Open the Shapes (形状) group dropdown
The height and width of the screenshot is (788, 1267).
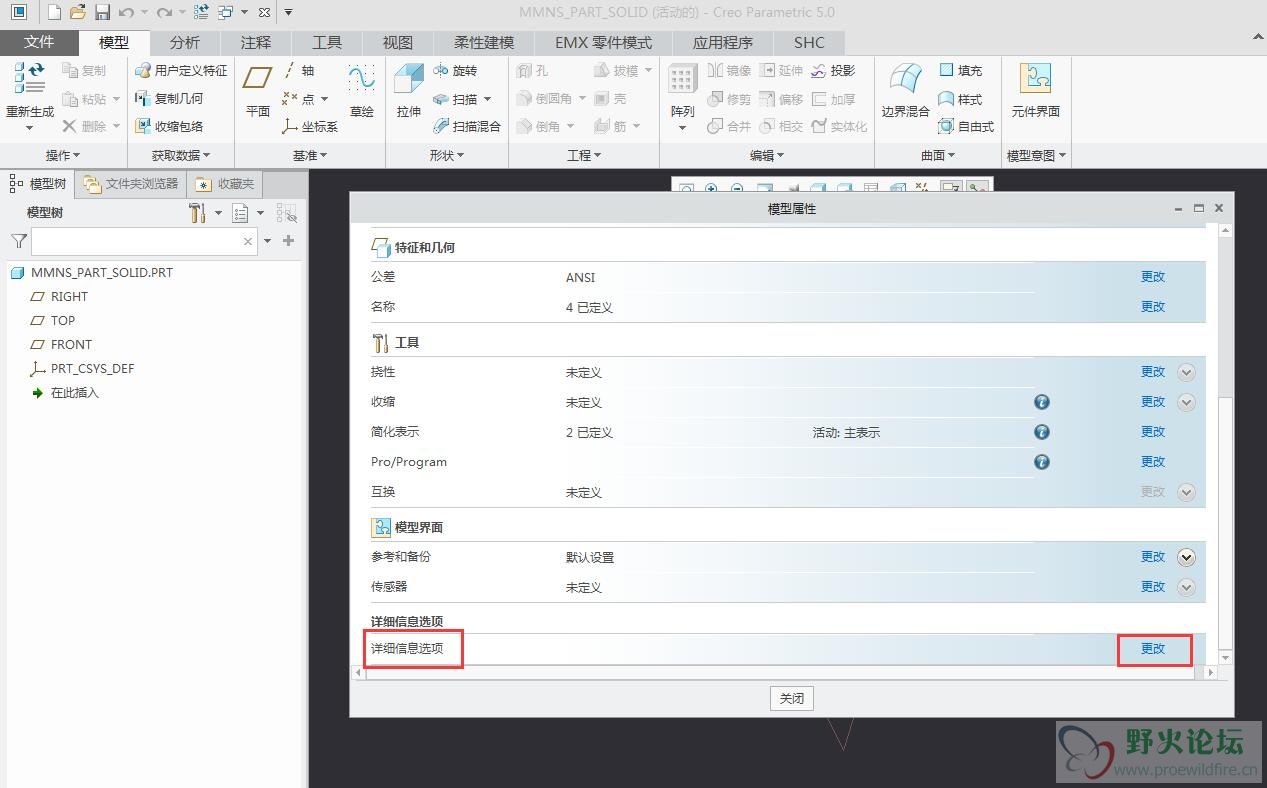447,155
